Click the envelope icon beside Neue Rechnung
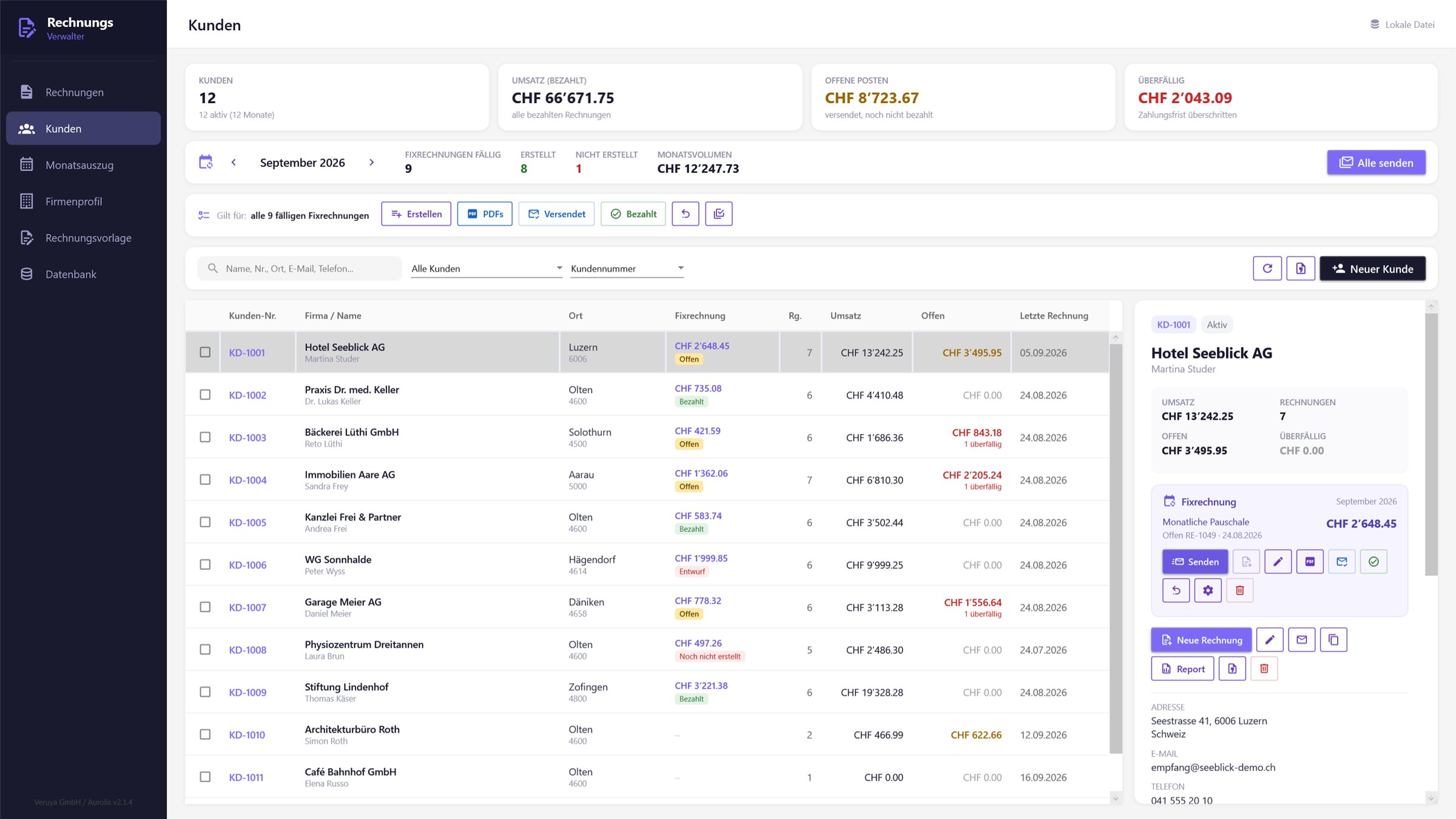The height and width of the screenshot is (819, 1456). point(1302,640)
